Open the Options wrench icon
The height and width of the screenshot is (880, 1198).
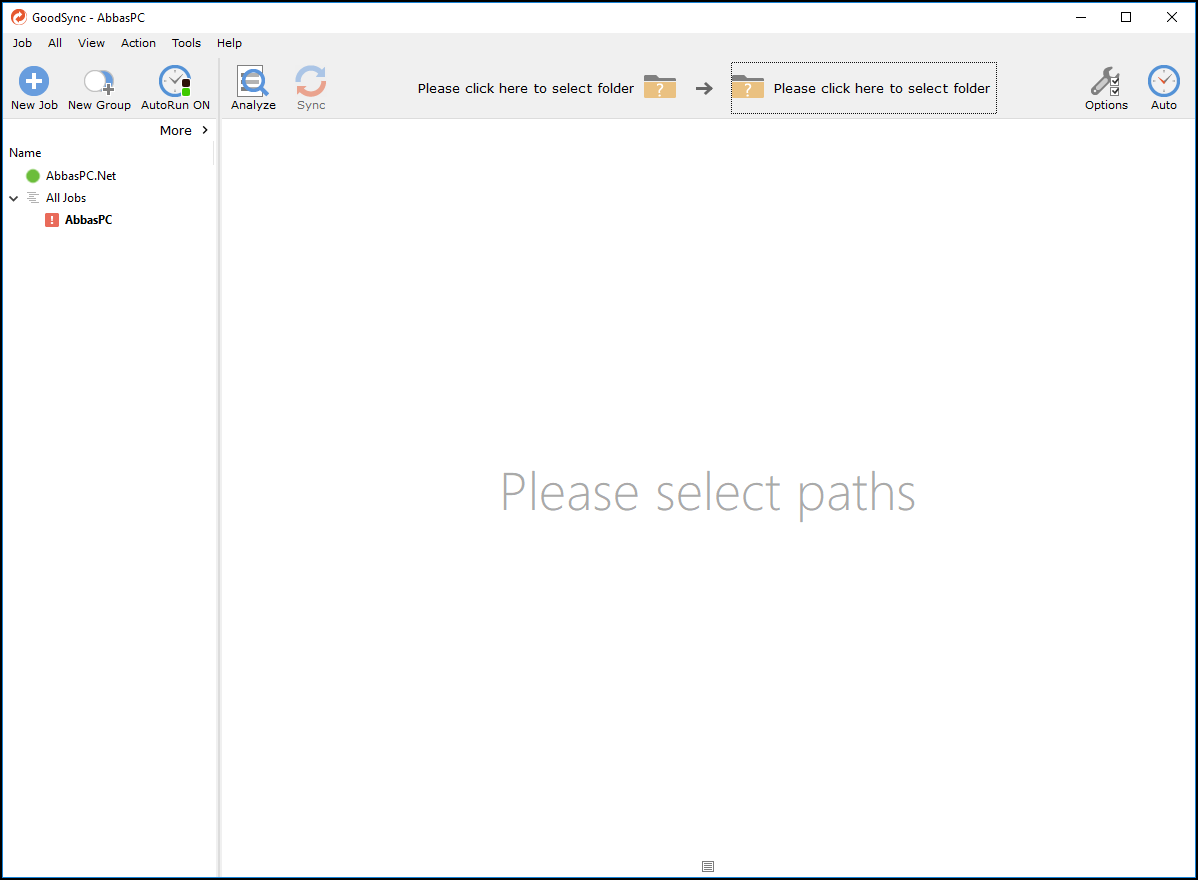[x=1106, y=81]
